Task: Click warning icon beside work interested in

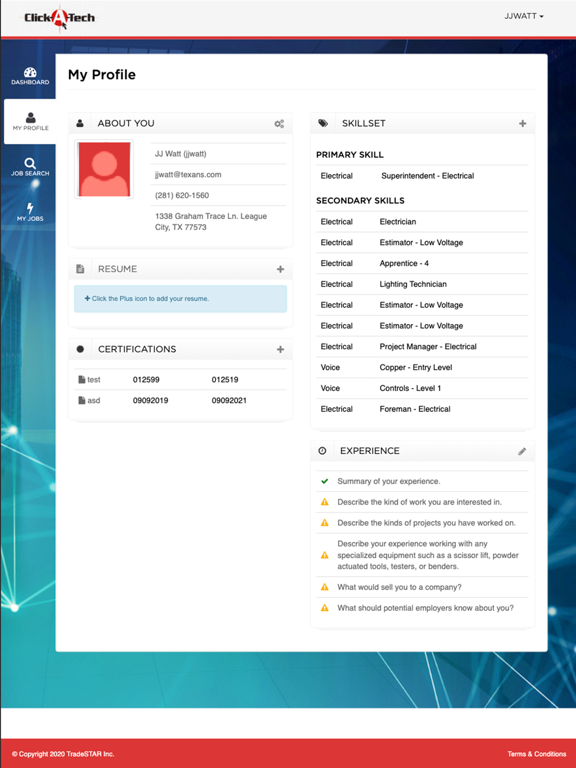Action: point(324,502)
